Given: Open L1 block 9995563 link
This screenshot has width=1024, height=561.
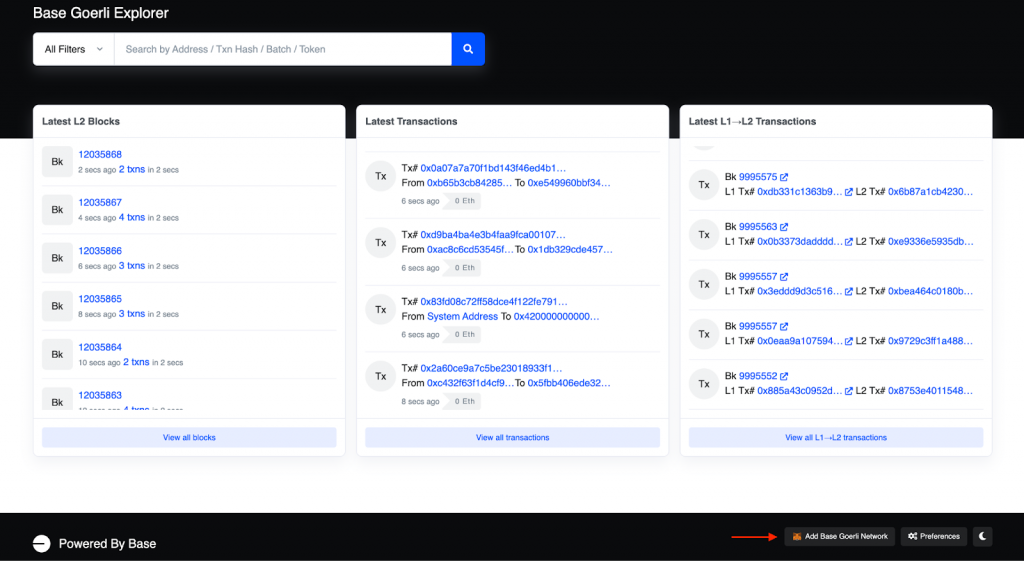Looking at the screenshot, I should [x=758, y=227].
